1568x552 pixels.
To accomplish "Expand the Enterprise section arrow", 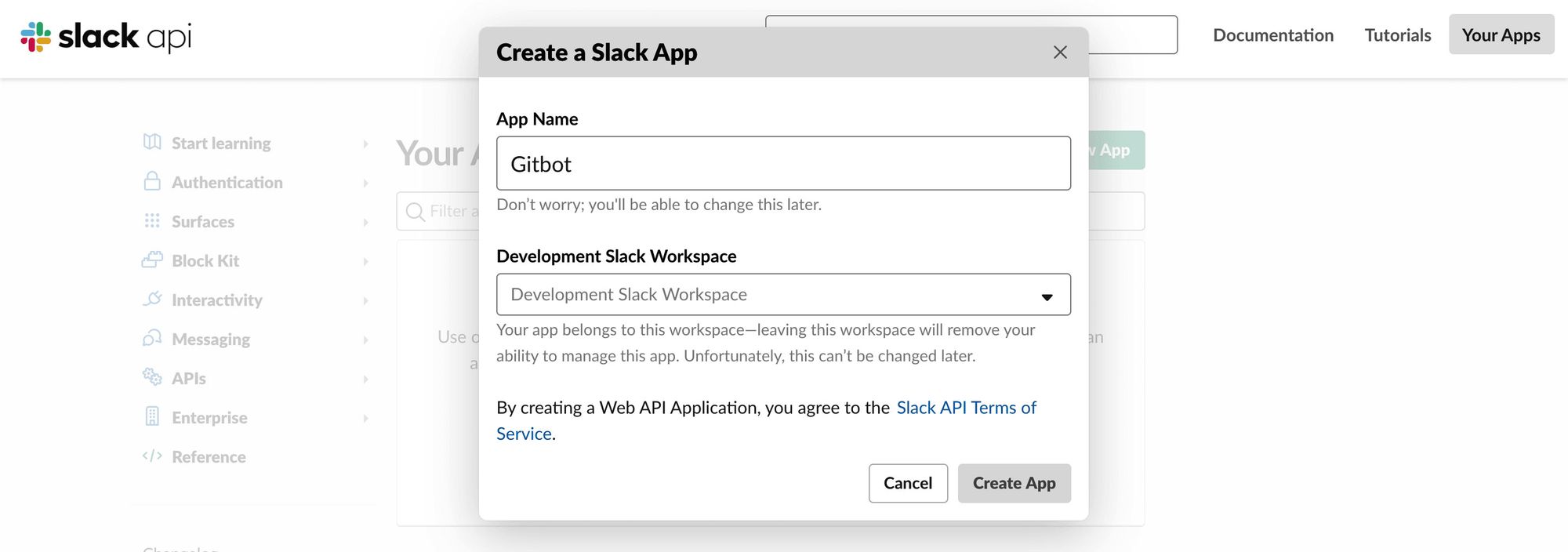I will (x=365, y=418).
